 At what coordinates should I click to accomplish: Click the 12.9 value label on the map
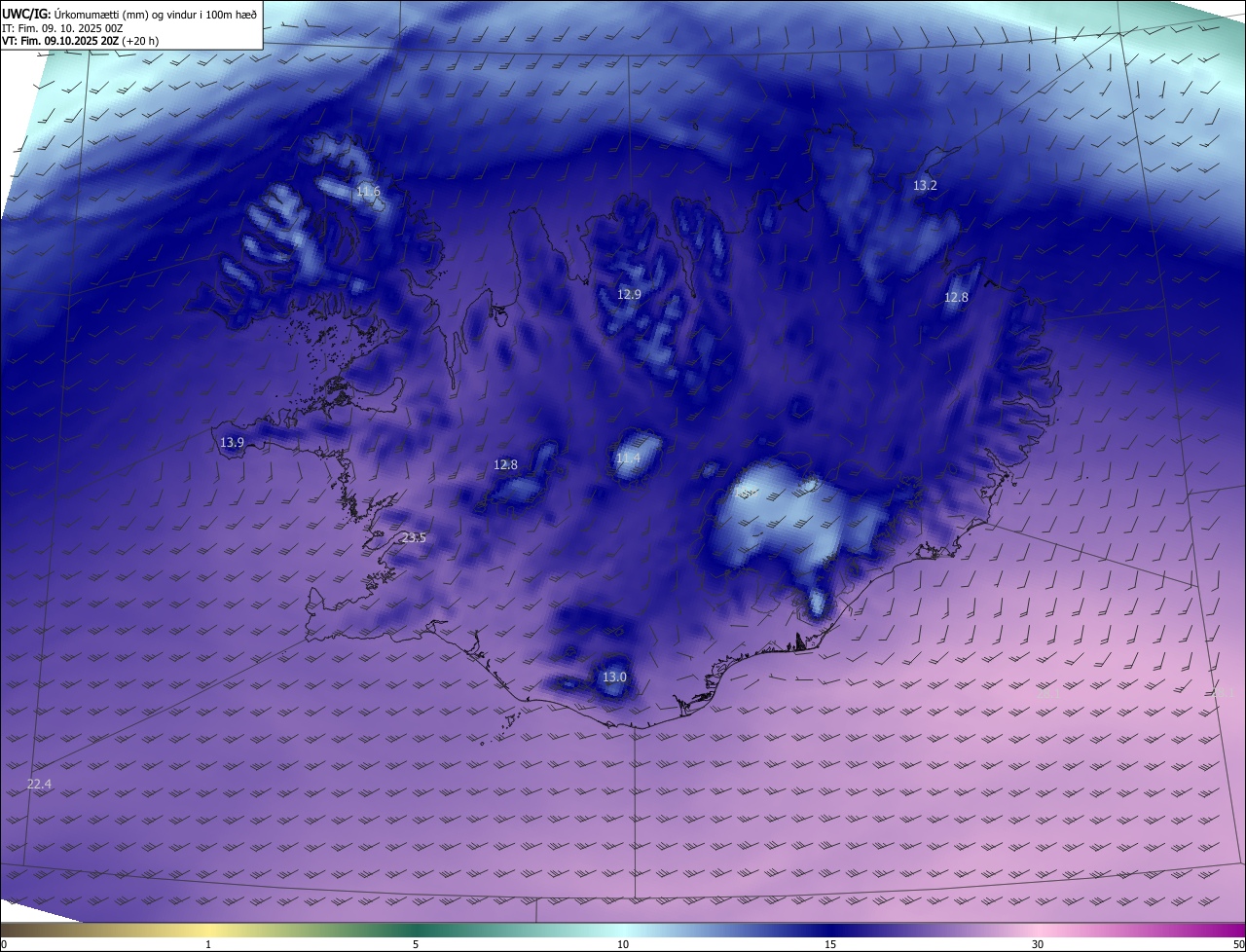[630, 294]
